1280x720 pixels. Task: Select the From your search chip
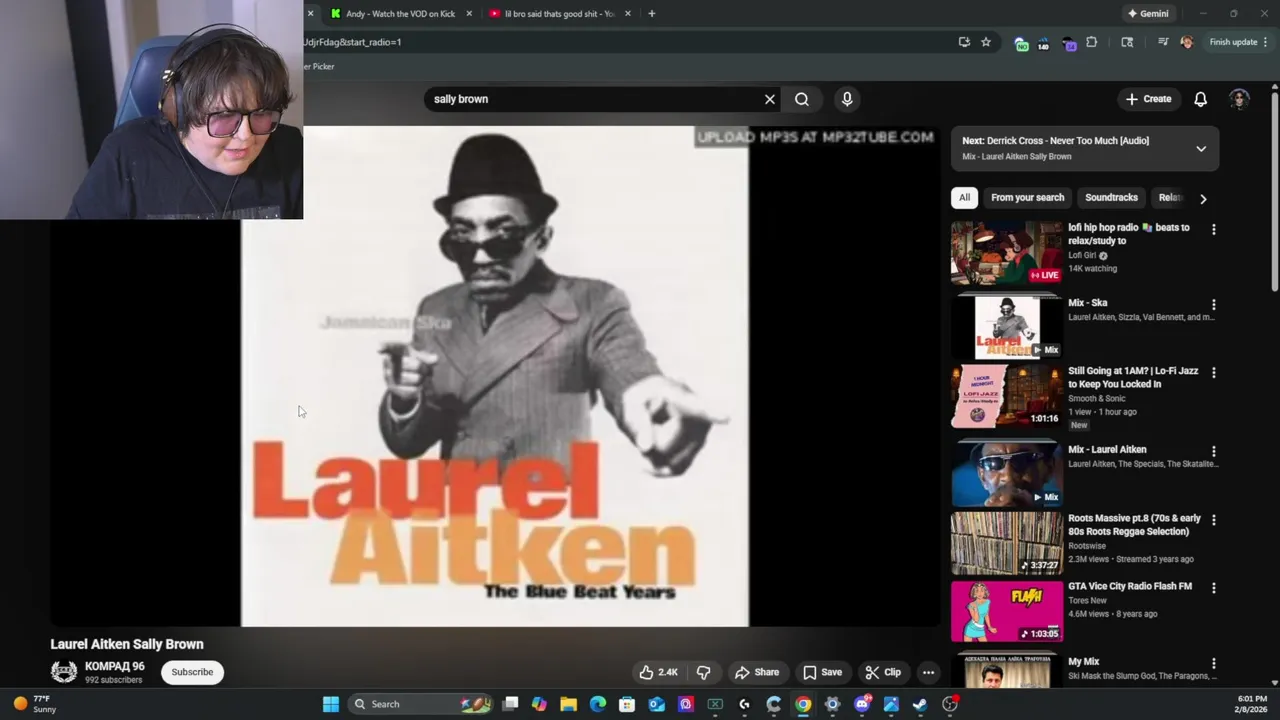point(1027,198)
